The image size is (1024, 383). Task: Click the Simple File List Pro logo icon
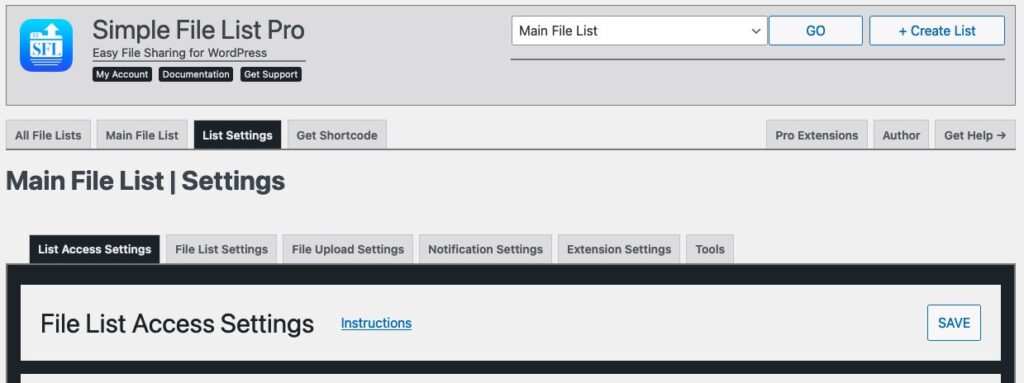tap(46, 45)
